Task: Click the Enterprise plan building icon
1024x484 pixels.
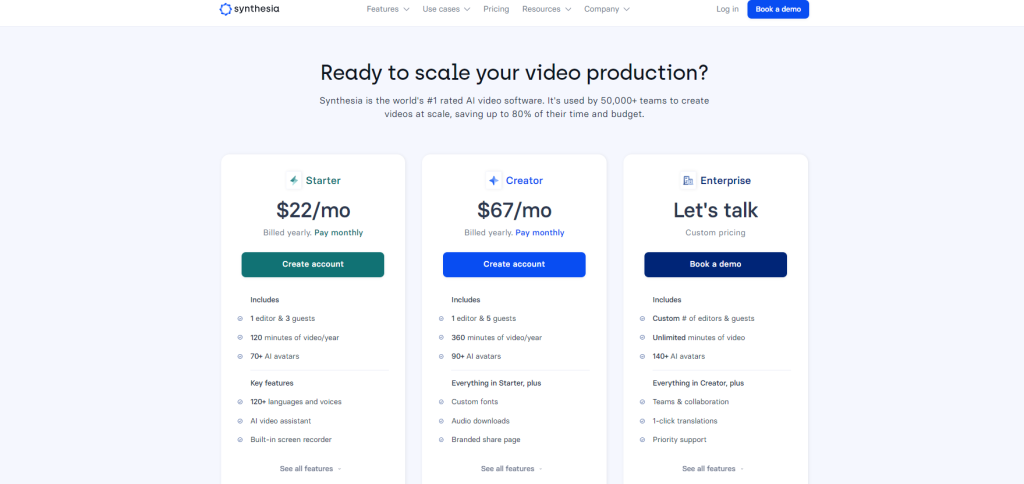Action: click(x=688, y=180)
